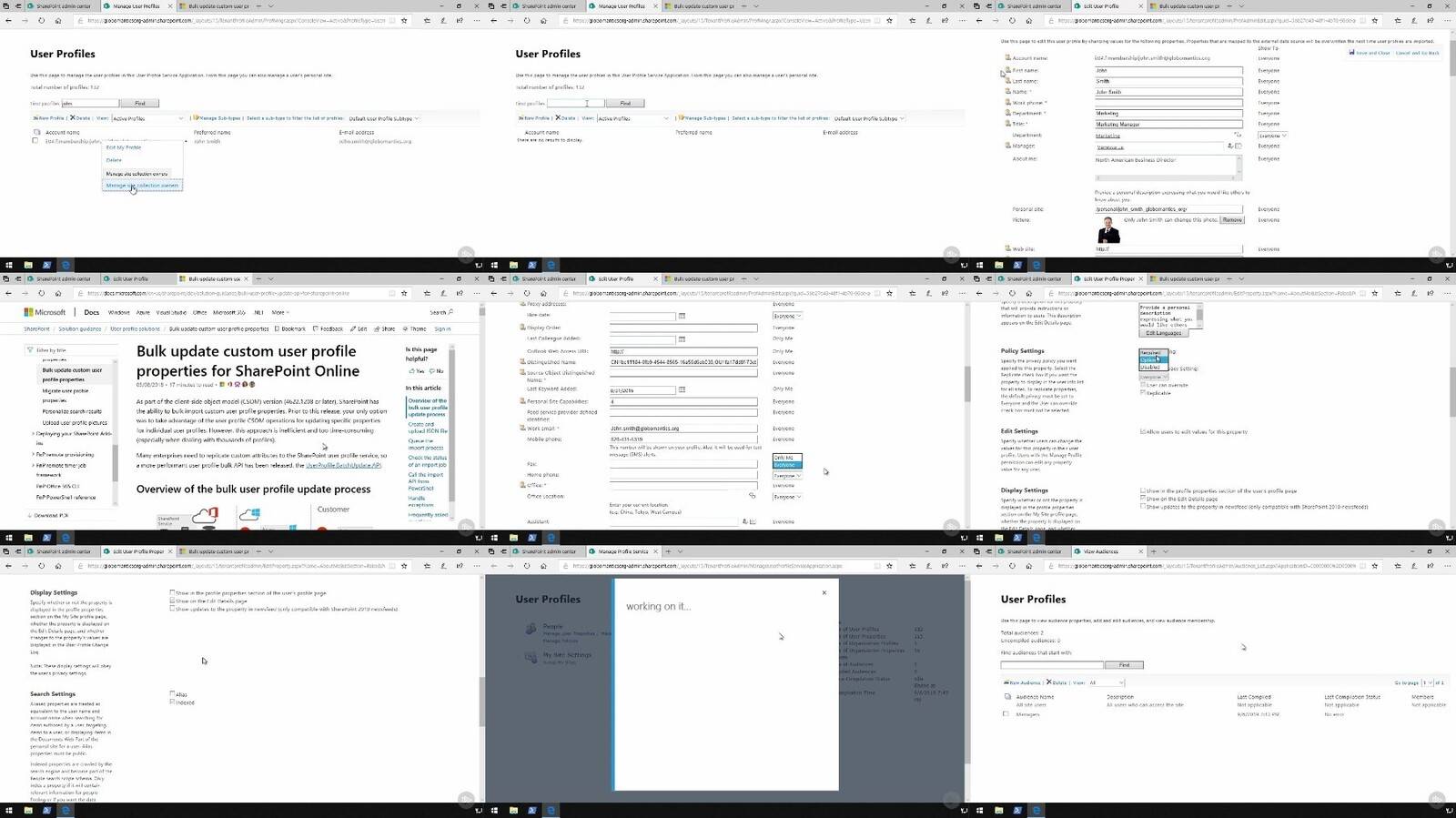Toggle the Indexed checkbox under Search Settings
The width and height of the screenshot is (1456, 818).
click(172, 702)
